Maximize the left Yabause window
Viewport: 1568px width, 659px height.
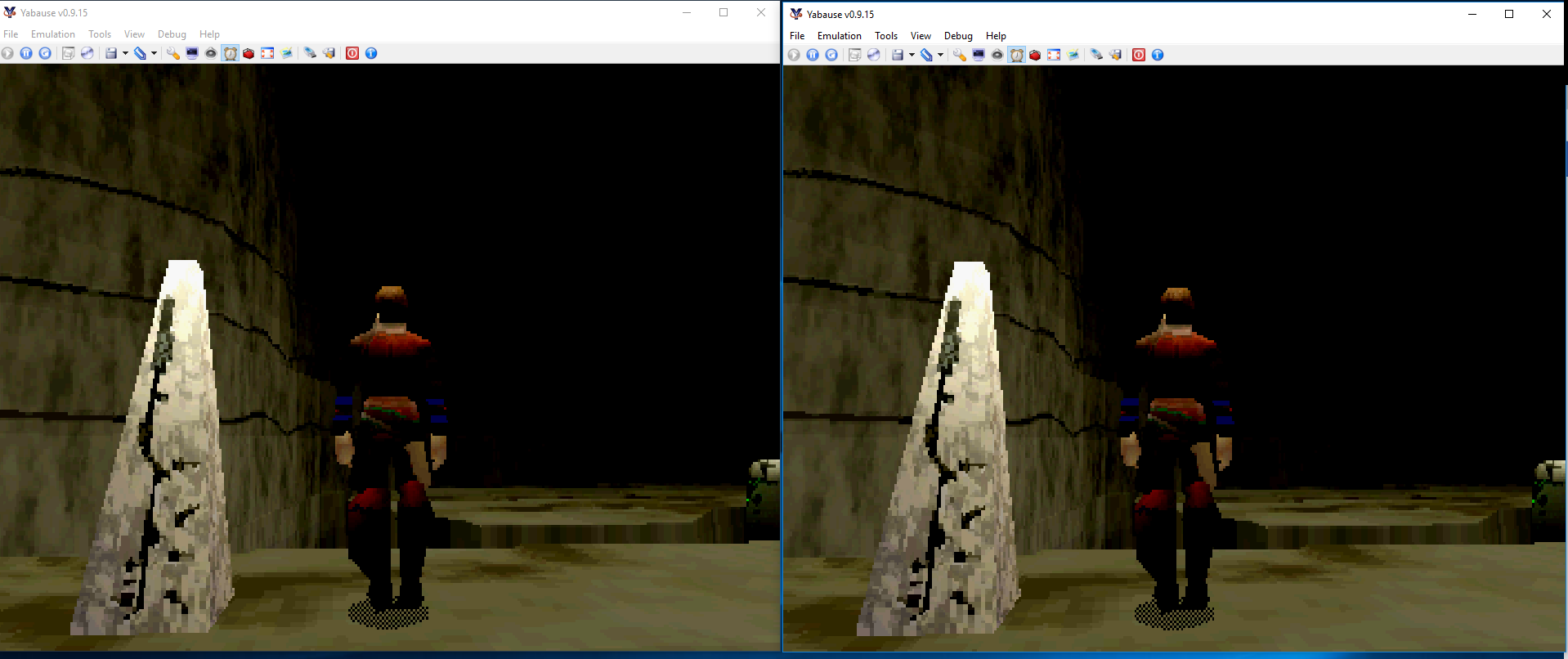[x=724, y=12]
